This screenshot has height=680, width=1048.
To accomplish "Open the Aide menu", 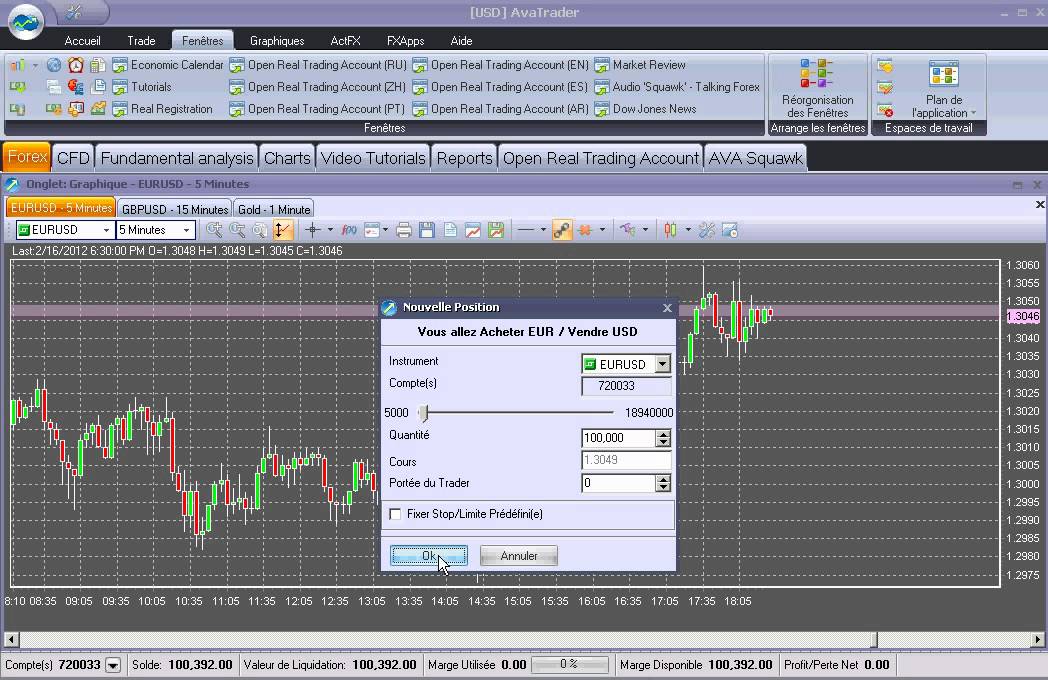I will [x=461, y=41].
